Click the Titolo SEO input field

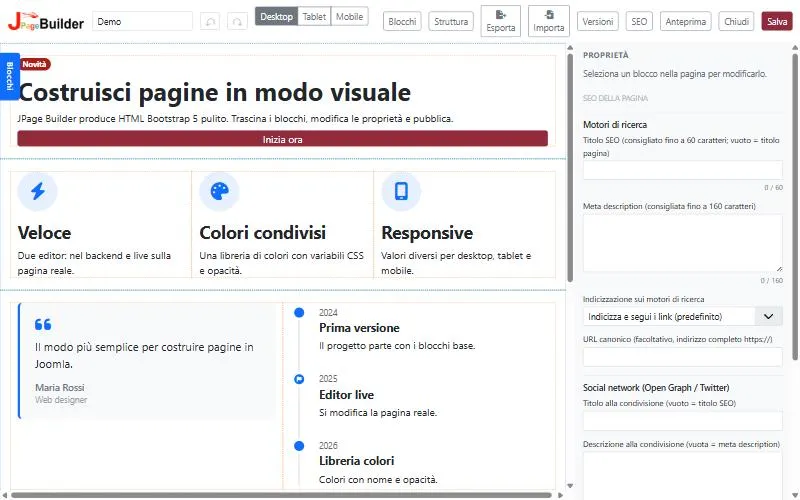point(683,170)
